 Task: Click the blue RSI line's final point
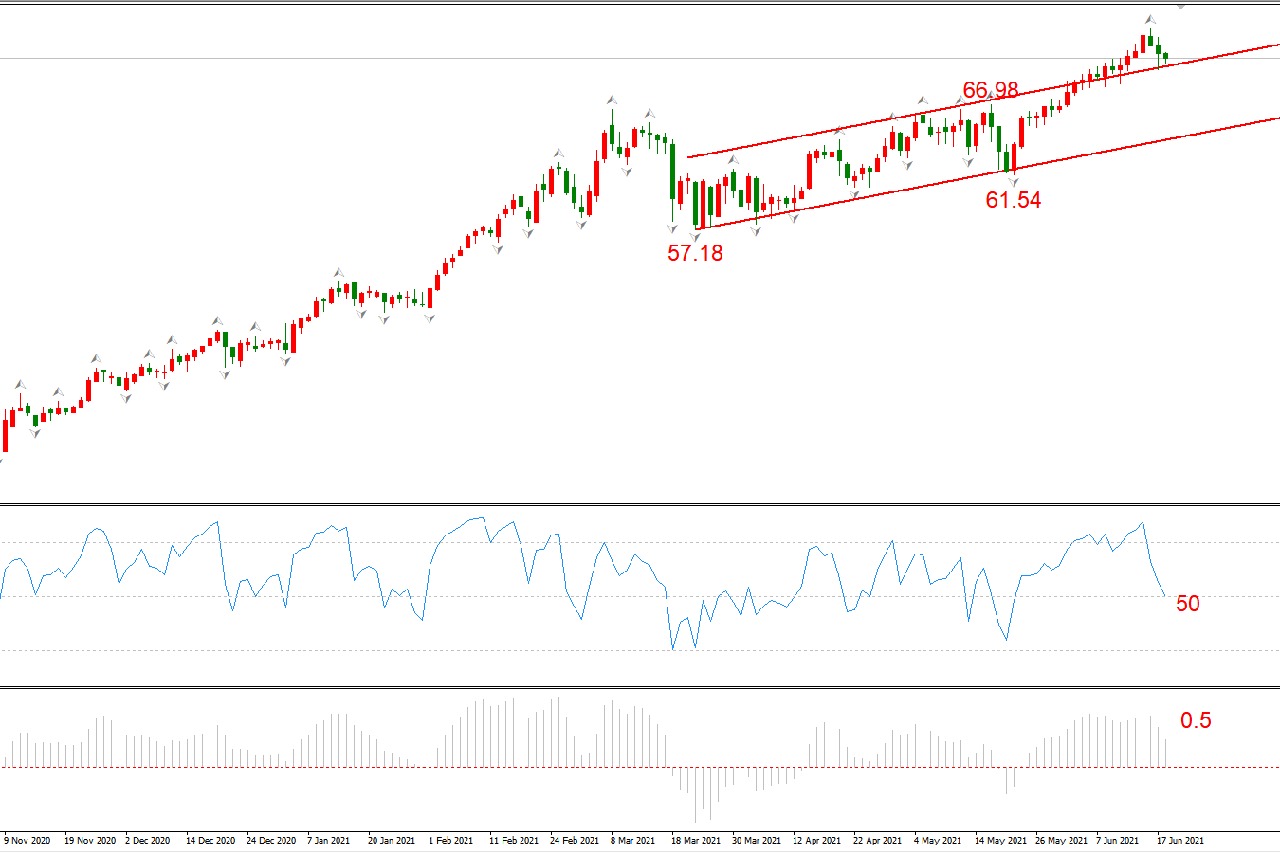pos(1165,596)
